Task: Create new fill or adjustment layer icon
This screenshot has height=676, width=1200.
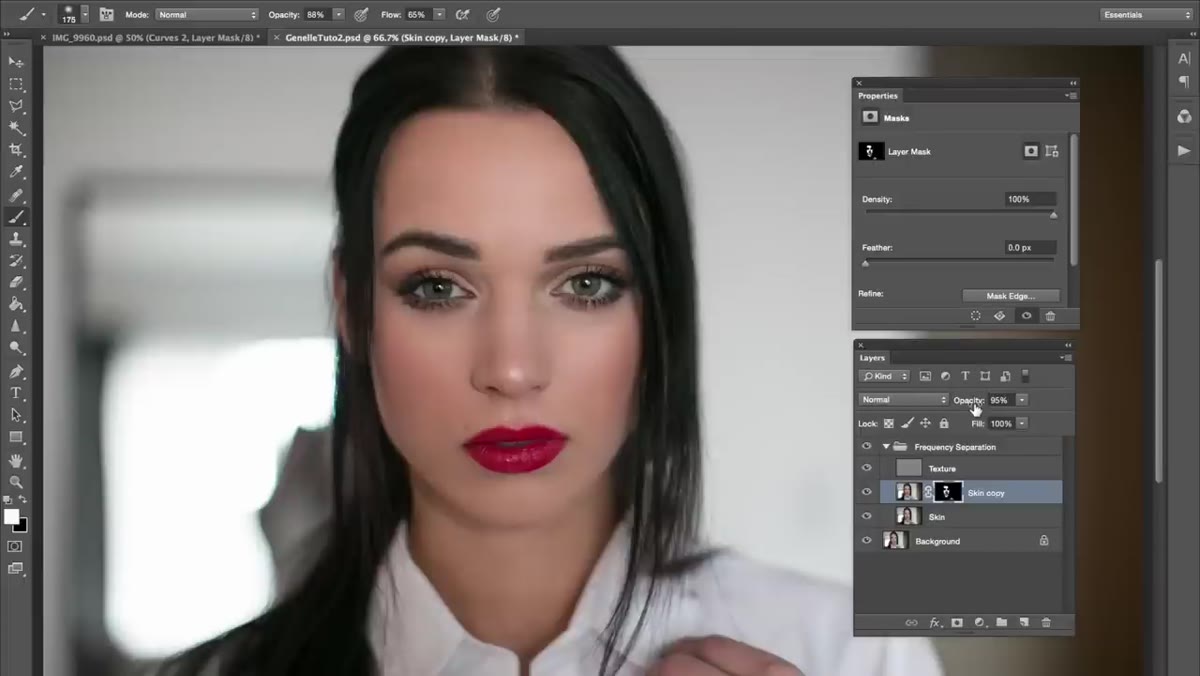Action: (980, 622)
